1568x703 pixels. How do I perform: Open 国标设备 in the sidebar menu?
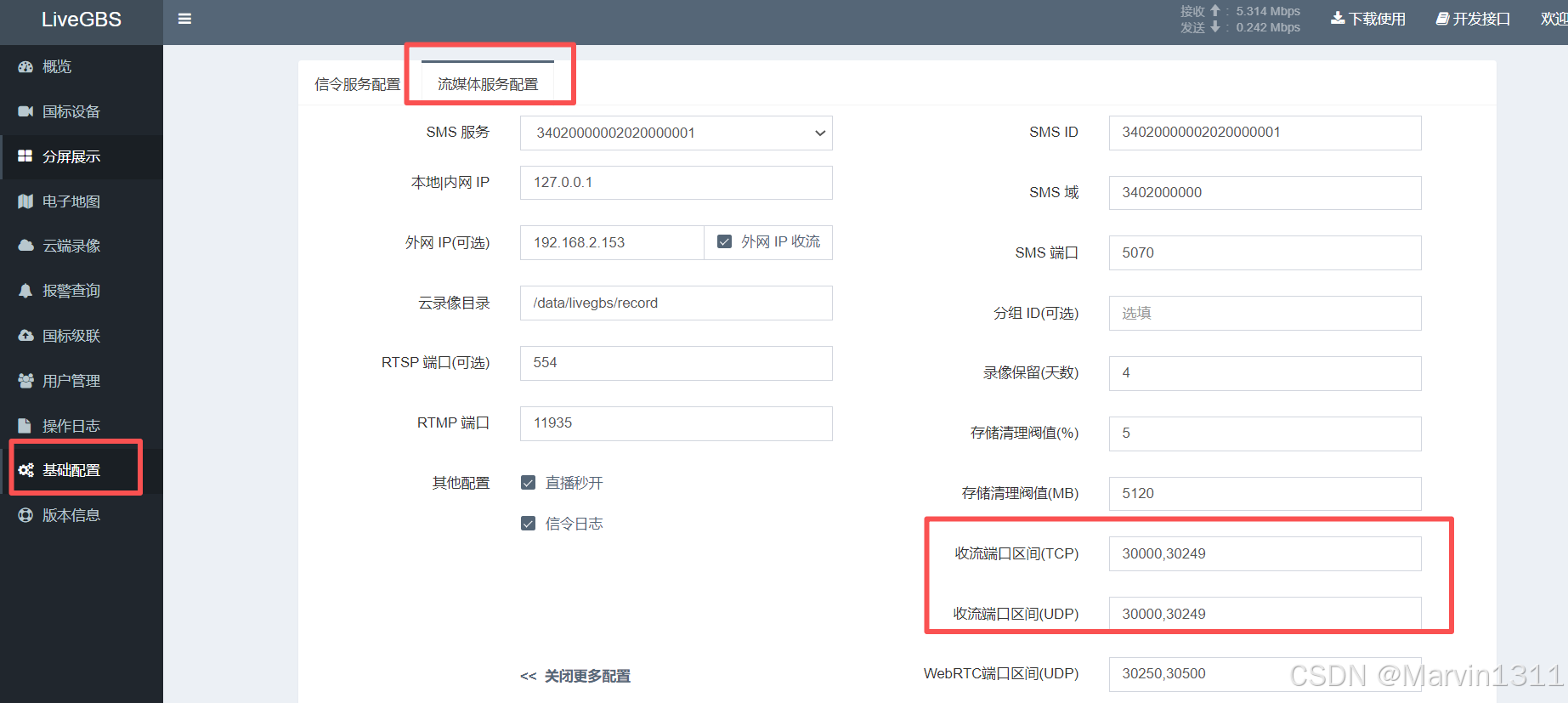(82, 111)
